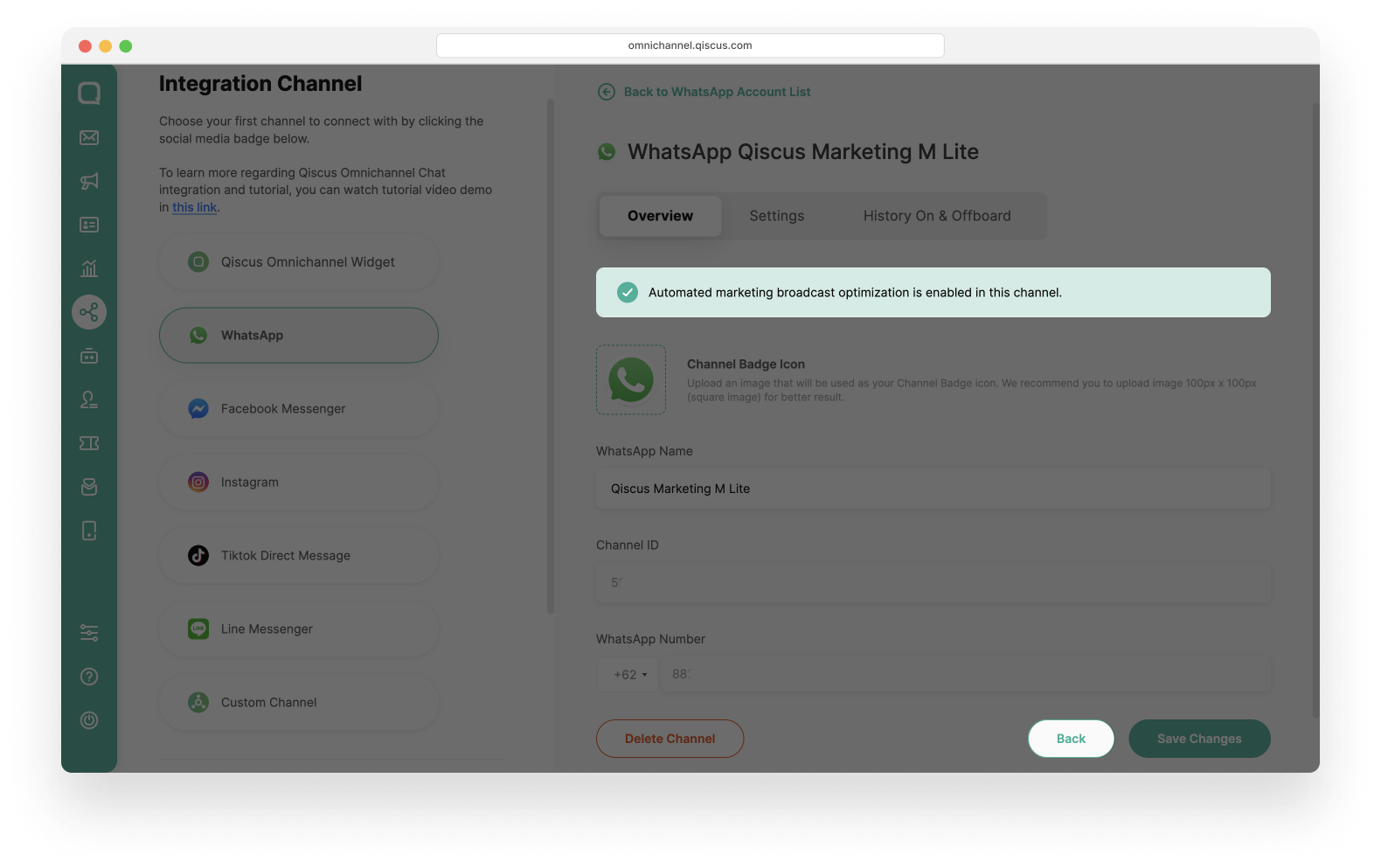This screenshot has width=1381, height=868.
Task: Open the help question mark icon
Action: point(89,677)
